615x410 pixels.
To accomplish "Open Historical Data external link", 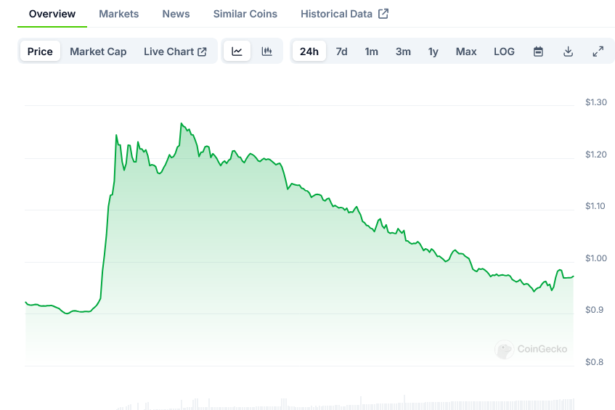I will [344, 14].
